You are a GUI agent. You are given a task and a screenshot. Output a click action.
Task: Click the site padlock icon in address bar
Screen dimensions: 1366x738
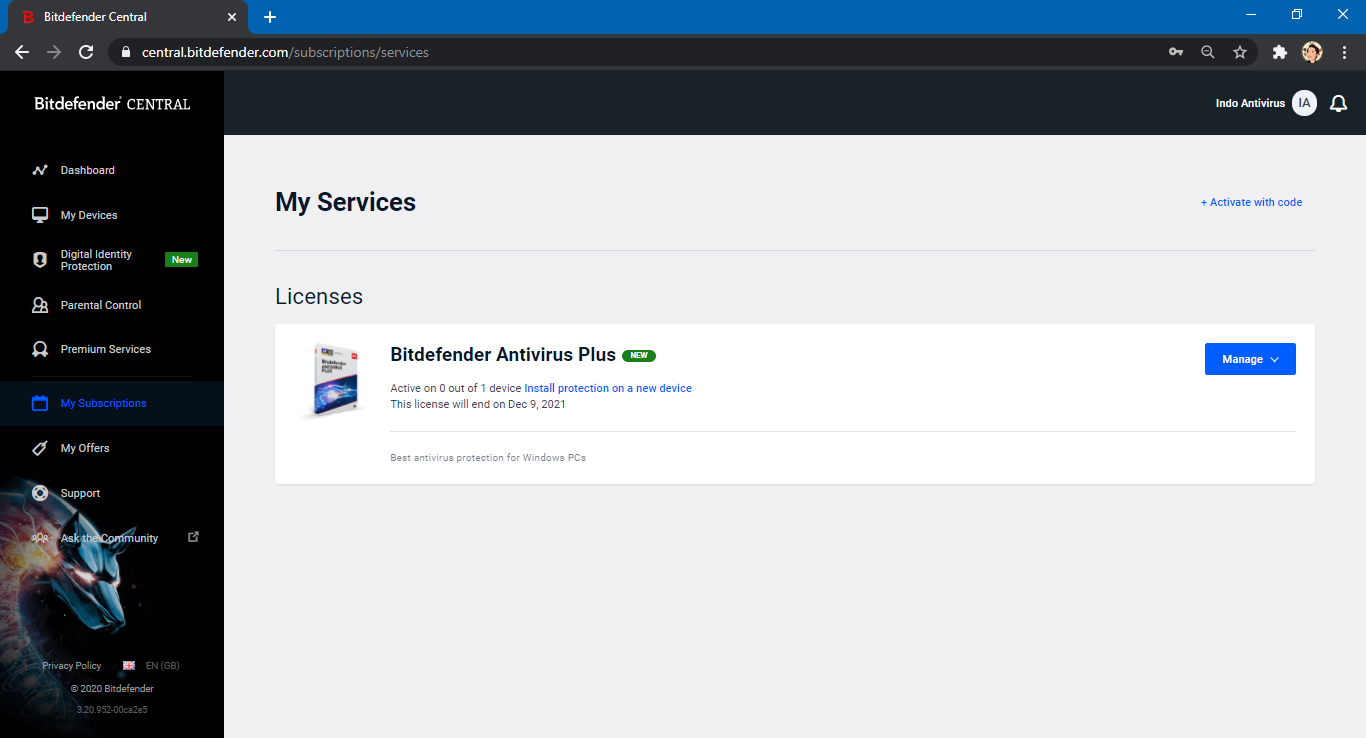pyautogui.click(x=126, y=52)
